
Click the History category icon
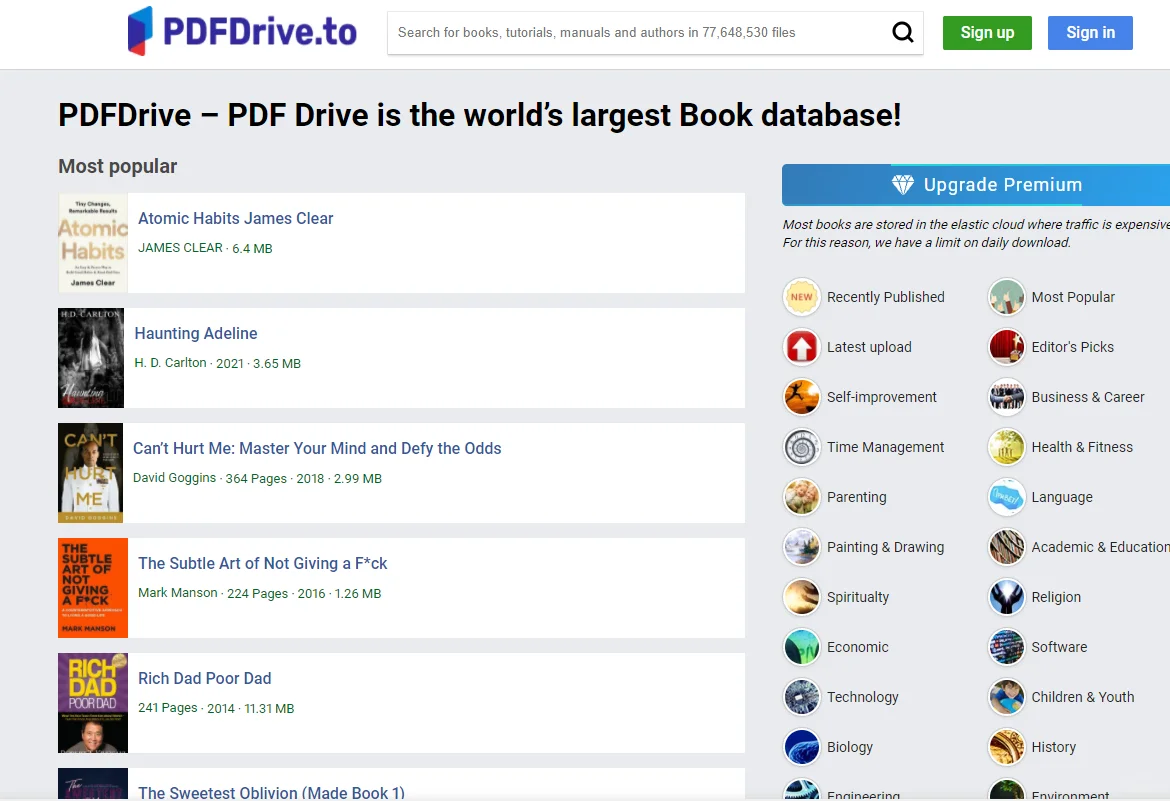(1007, 747)
